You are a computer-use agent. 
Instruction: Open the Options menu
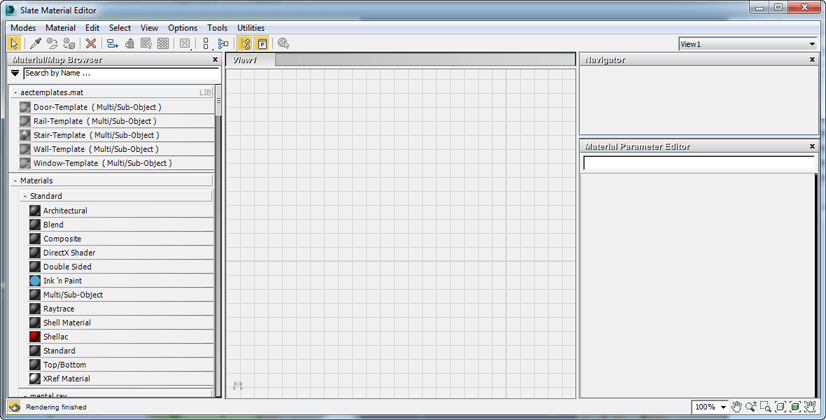pos(182,28)
